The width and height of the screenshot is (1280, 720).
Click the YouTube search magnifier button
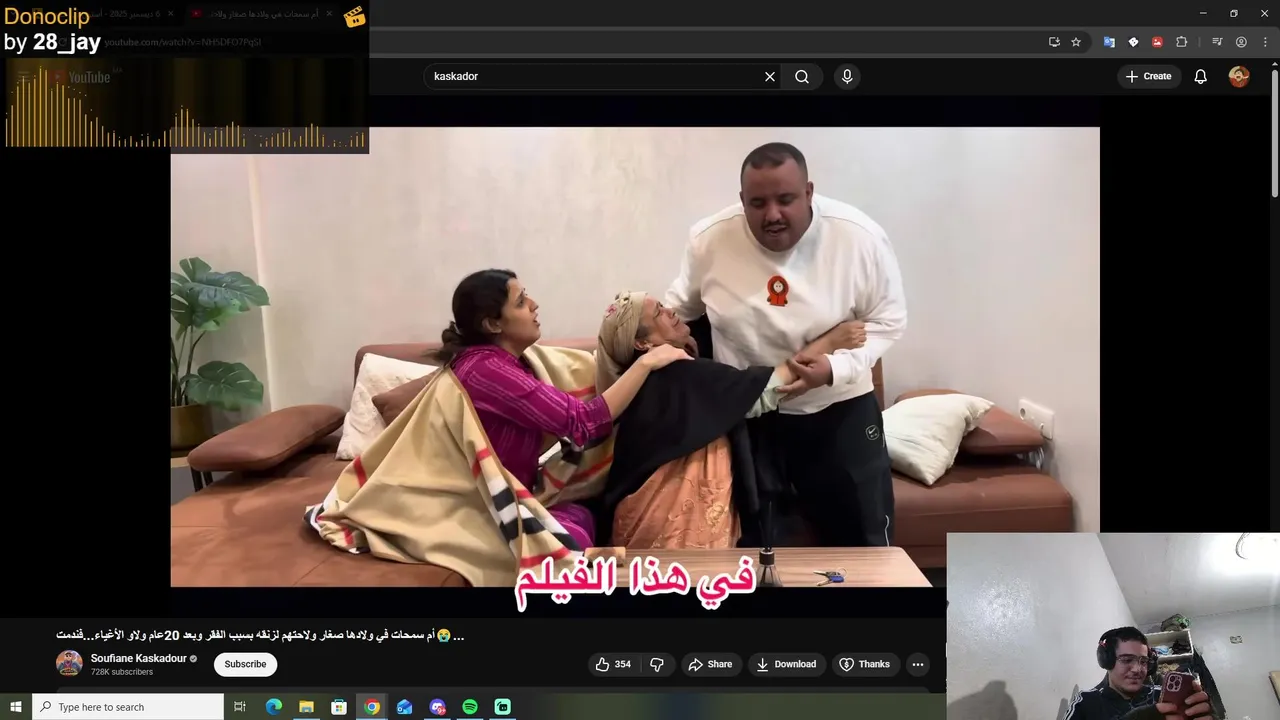tap(802, 76)
